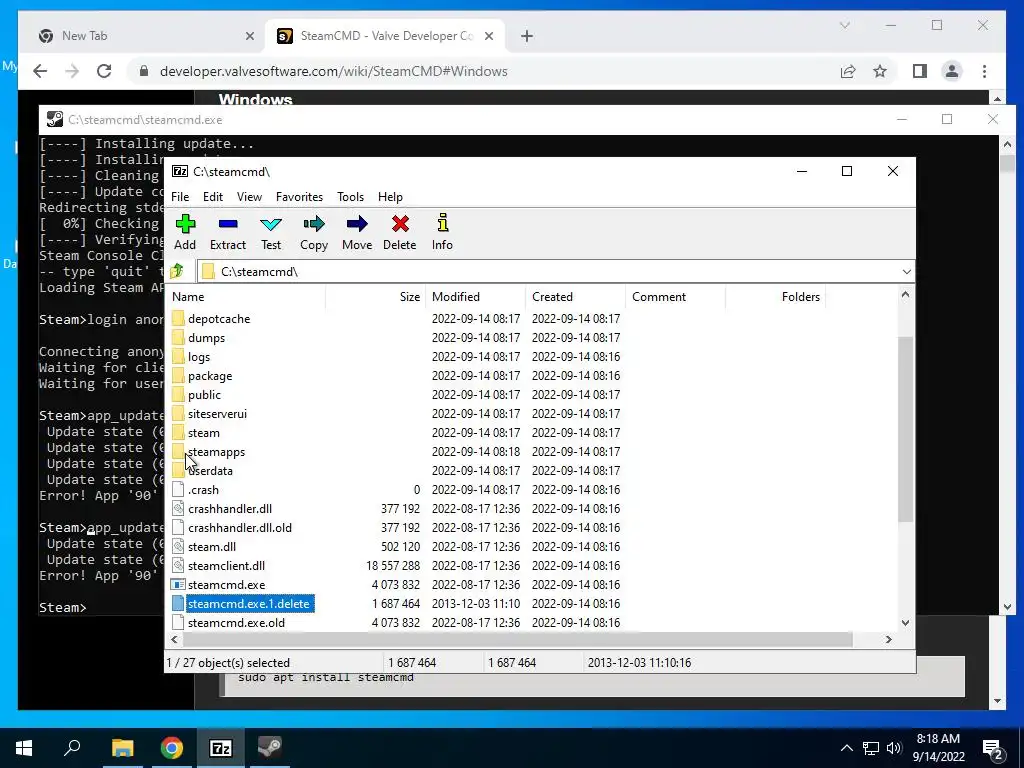Click the 7-Zip vertical scrollbar thumb
The image size is (1024, 768).
click(x=905, y=429)
